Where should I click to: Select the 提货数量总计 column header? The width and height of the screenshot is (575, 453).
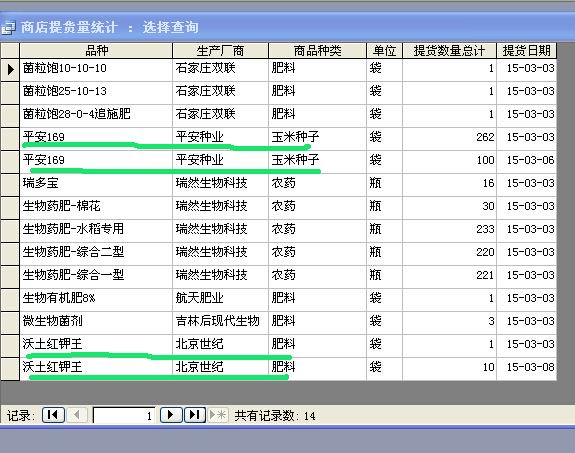click(449, 51)
